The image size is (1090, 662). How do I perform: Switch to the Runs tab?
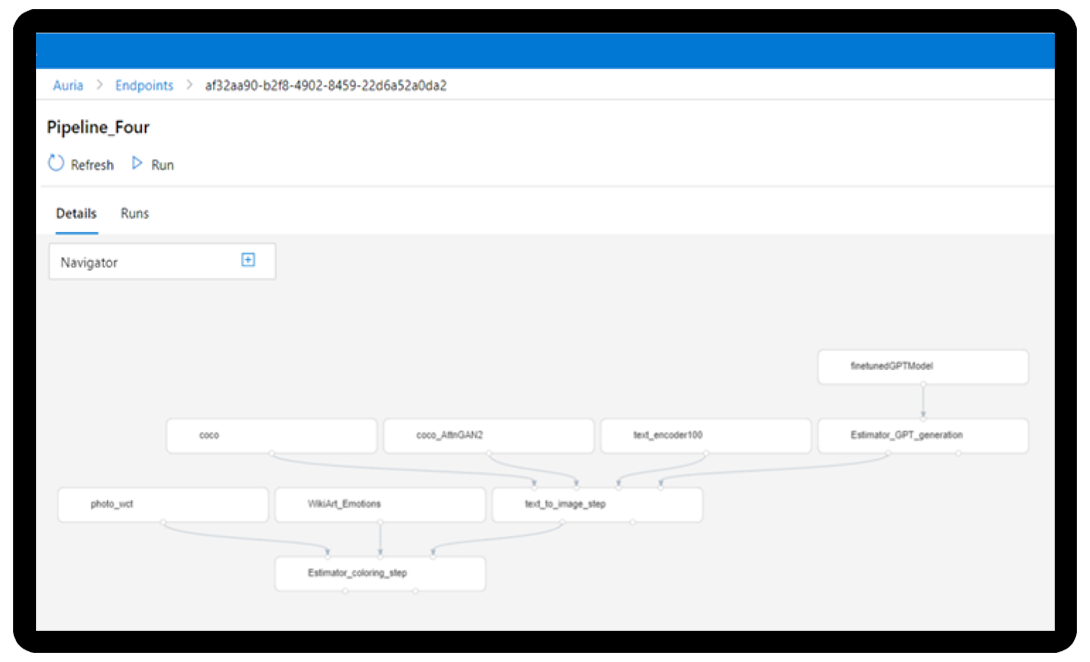(135, 213)
